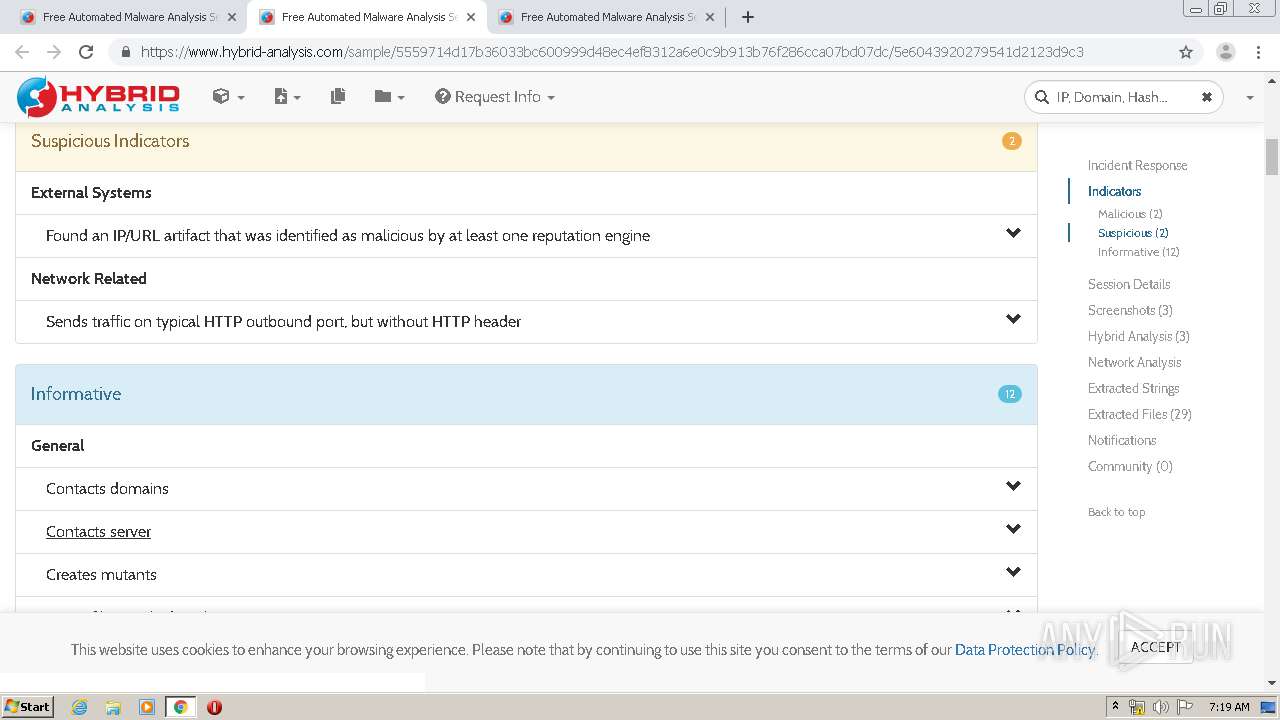Go to Notifications in sidebar
Viewport: 1280px width, 720px height.
(1122, 440)
